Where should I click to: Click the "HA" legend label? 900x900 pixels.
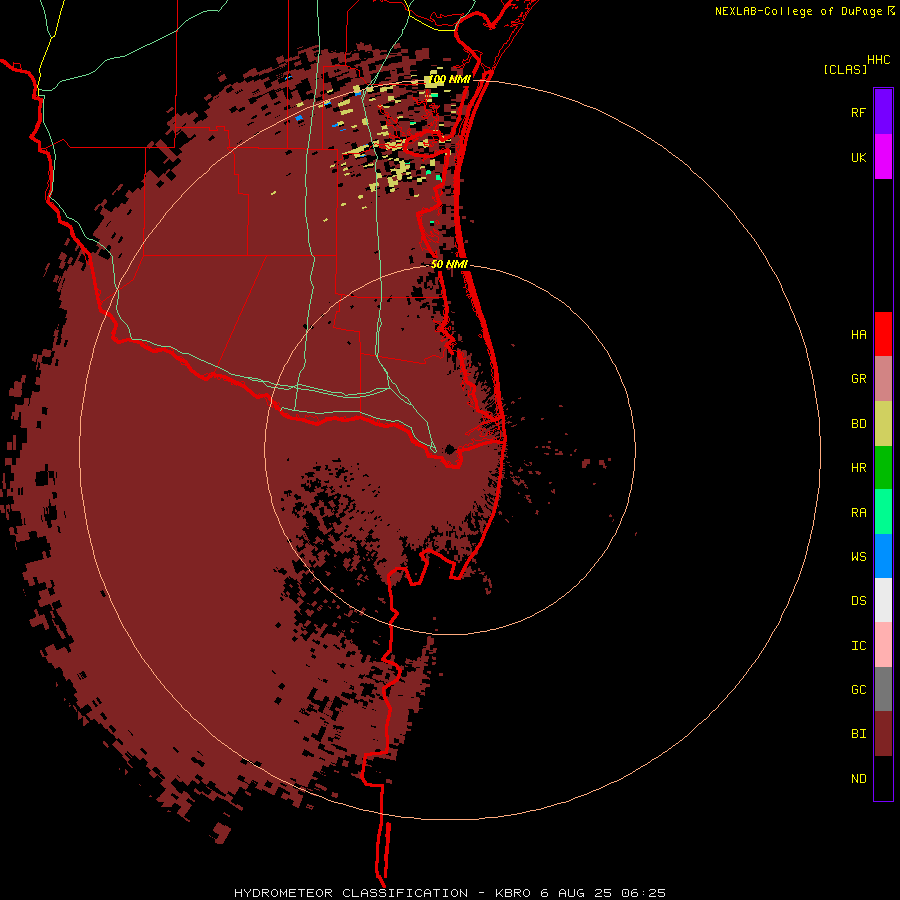pyautogui.click(x=859, y=334)
